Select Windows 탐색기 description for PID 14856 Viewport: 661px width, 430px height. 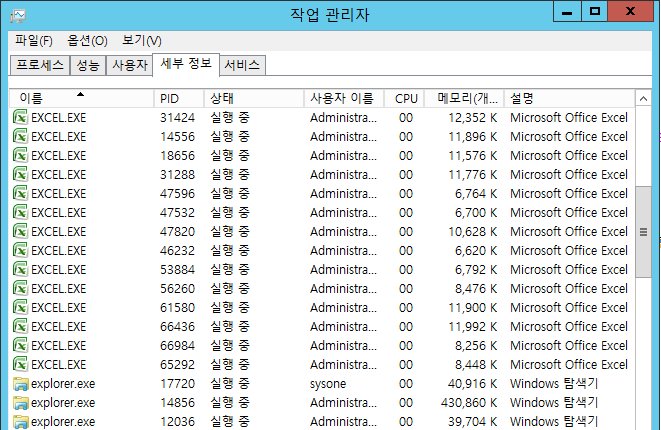tap(554, 403)
